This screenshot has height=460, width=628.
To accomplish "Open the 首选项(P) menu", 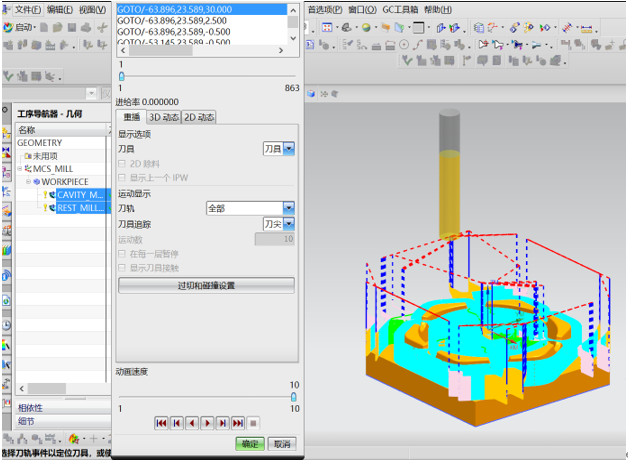I will coord(325,10).
